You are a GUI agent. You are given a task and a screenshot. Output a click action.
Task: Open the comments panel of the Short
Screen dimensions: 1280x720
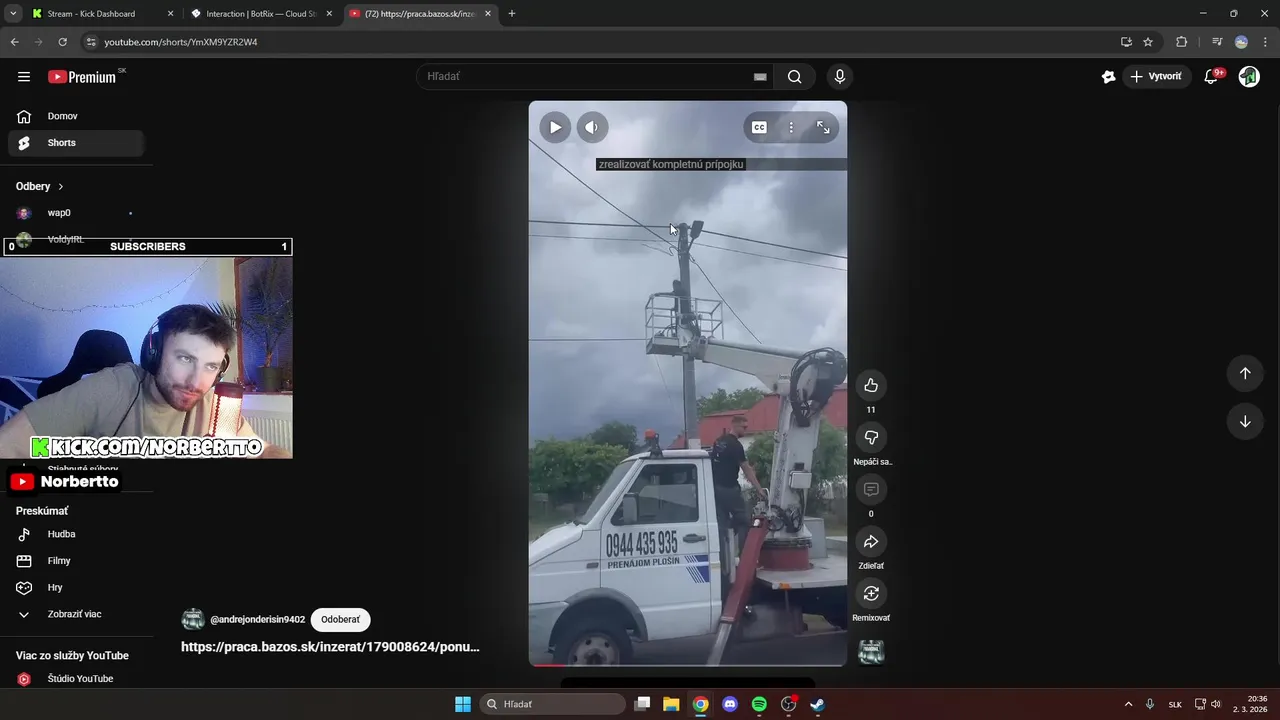pos(871,489)
